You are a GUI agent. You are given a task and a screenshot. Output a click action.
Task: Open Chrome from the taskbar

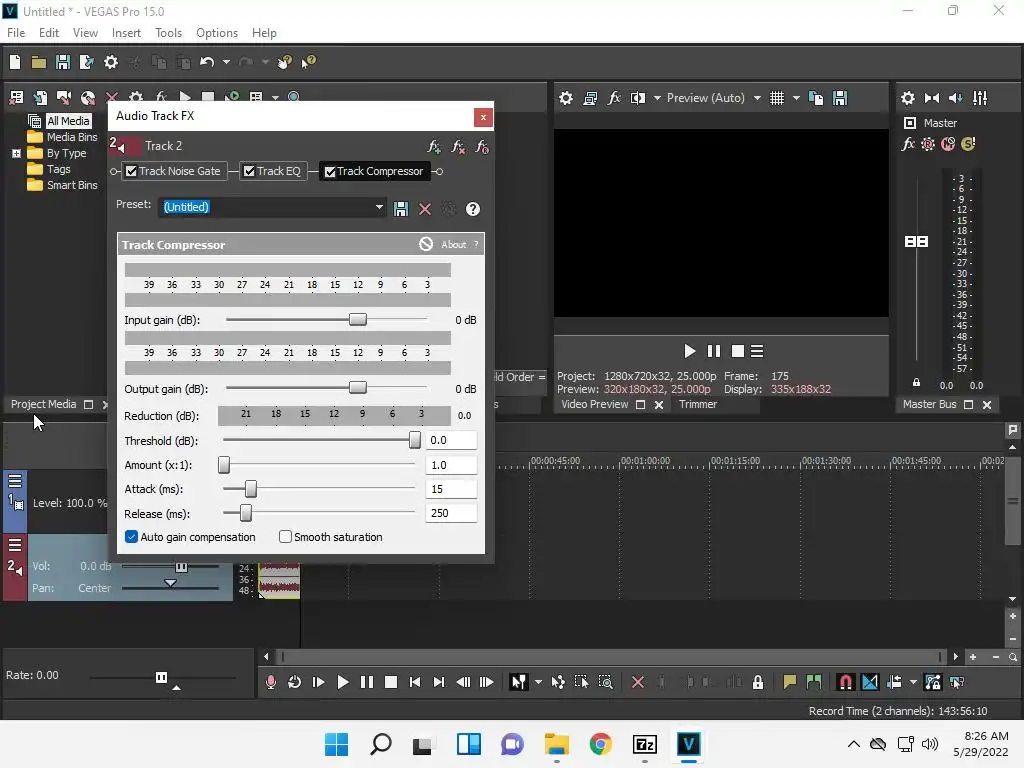pyautogui.click(x=600, y=744)
